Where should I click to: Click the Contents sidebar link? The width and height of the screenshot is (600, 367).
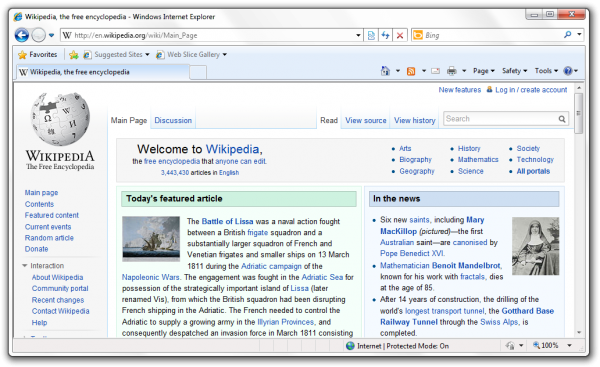pos(39,204)
